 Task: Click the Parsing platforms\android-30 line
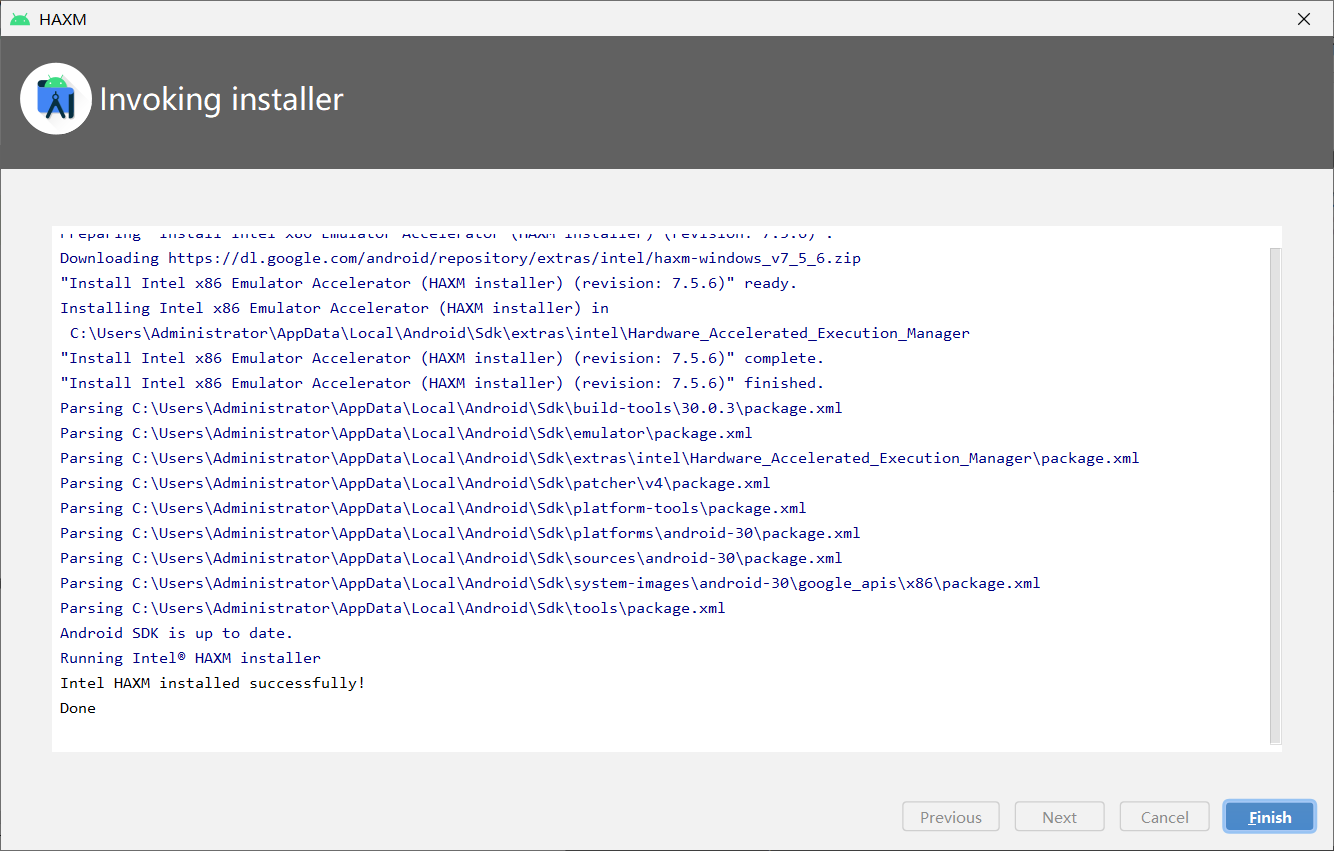[x=460, y=533]
